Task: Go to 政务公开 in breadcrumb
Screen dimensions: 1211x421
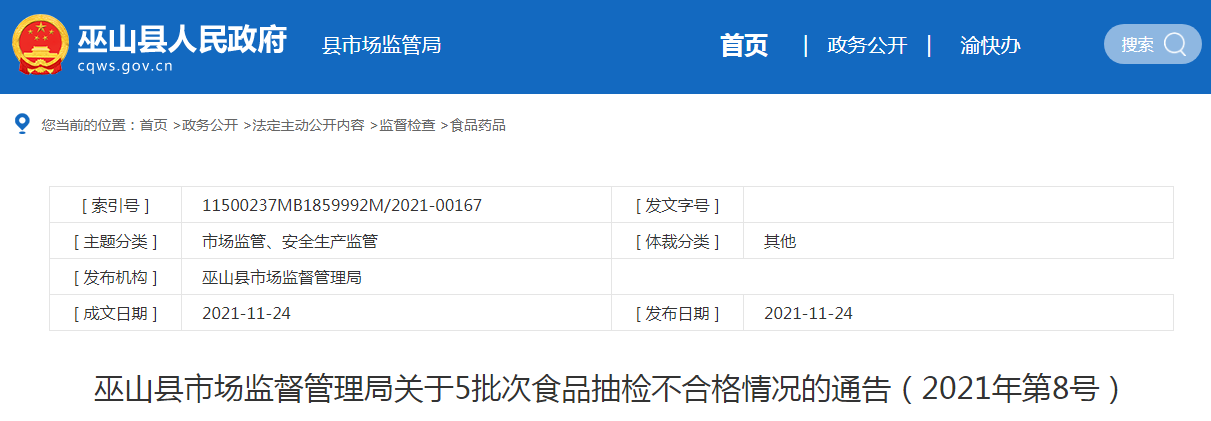Action: click(210, 125)
